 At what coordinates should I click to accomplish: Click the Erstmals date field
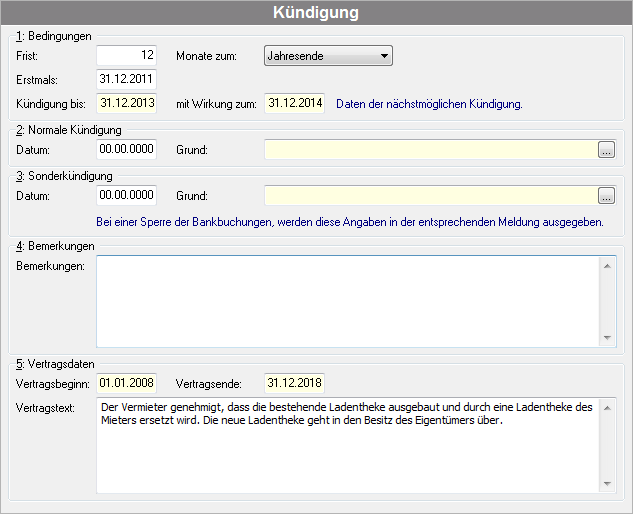[126, 79]
